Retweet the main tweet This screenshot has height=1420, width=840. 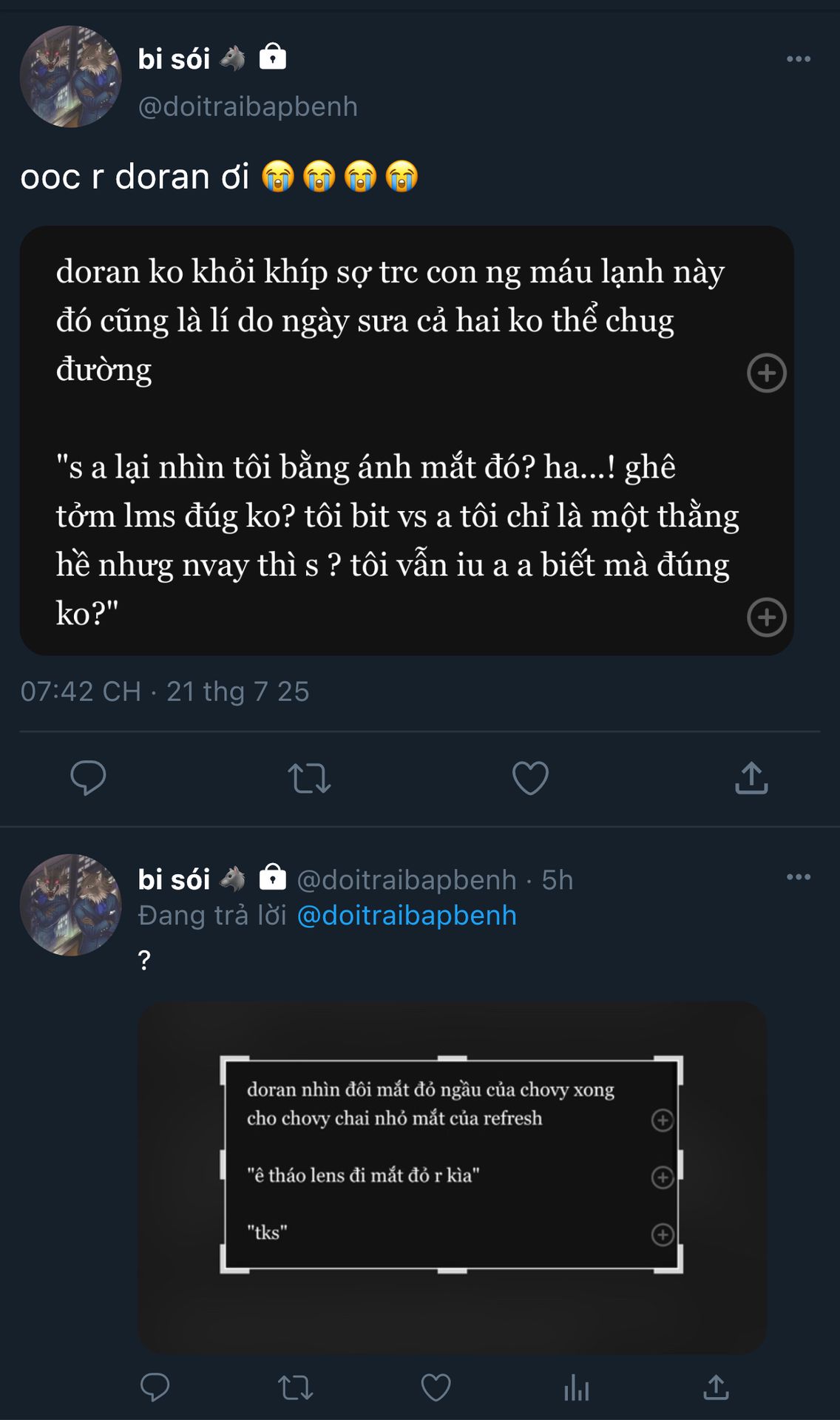[x=309, y=778]
